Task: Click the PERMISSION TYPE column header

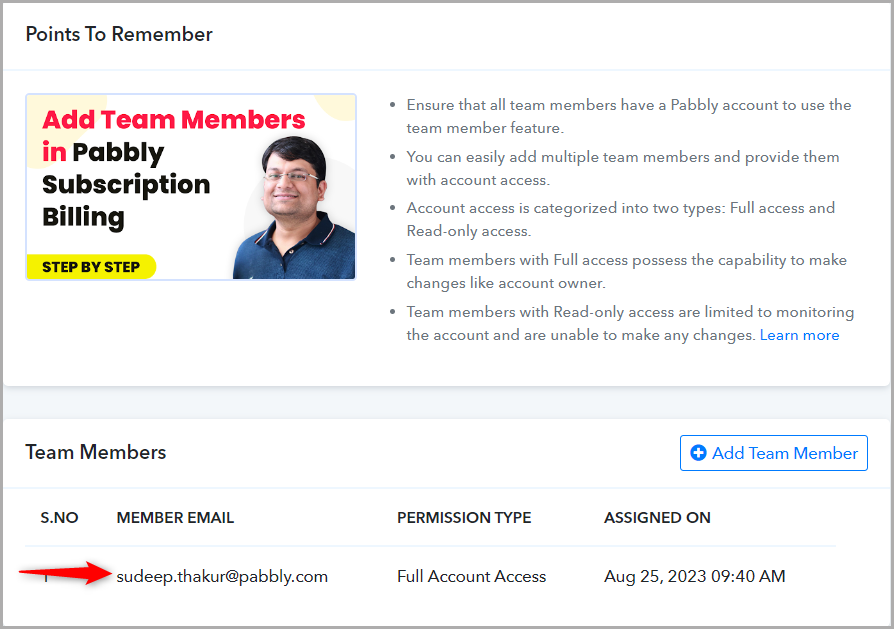Action: [464, 518]
